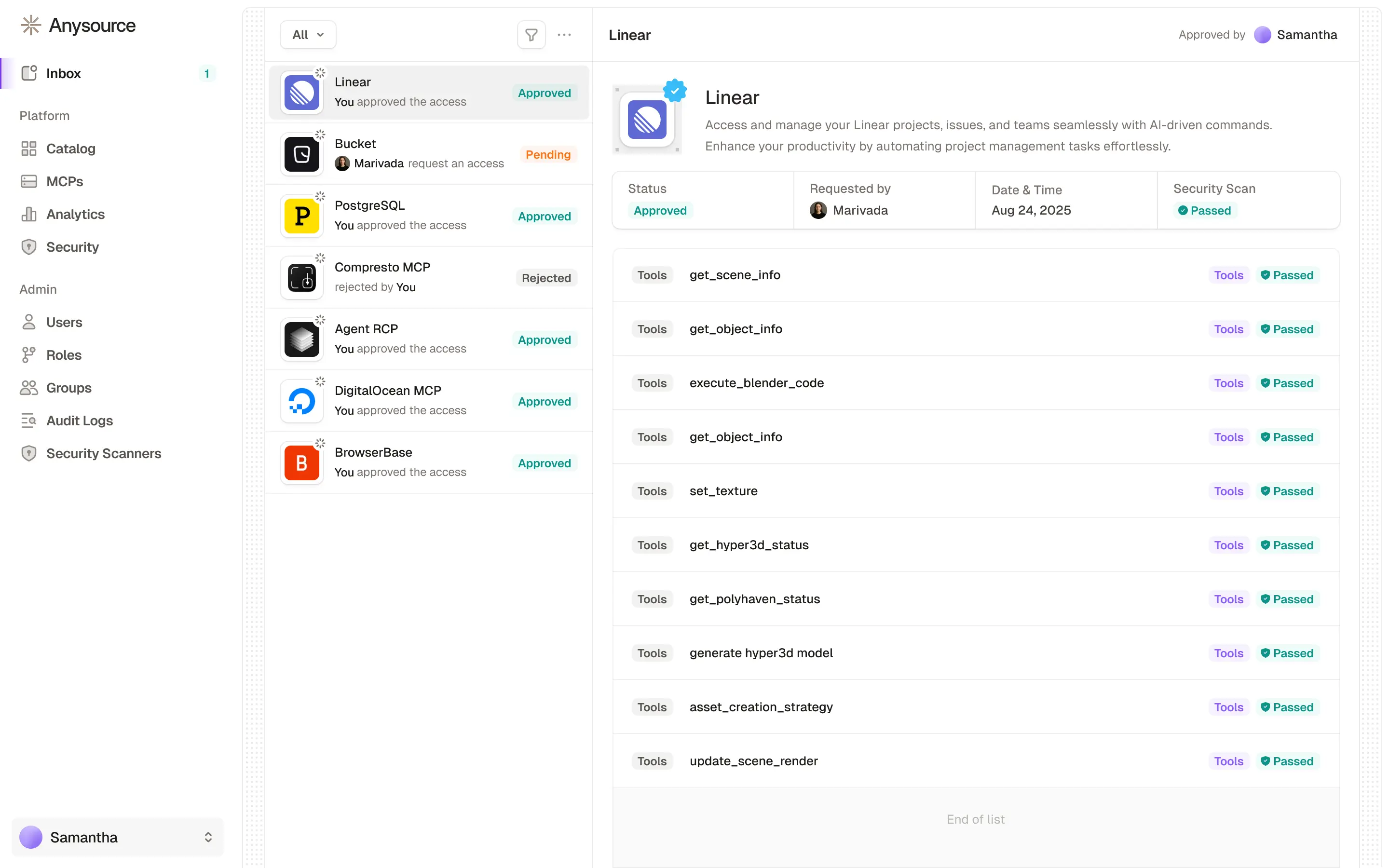Viewport: 1389px width, 868px height.
Task: Click the filter funnel icon
Action: [531, 35]
